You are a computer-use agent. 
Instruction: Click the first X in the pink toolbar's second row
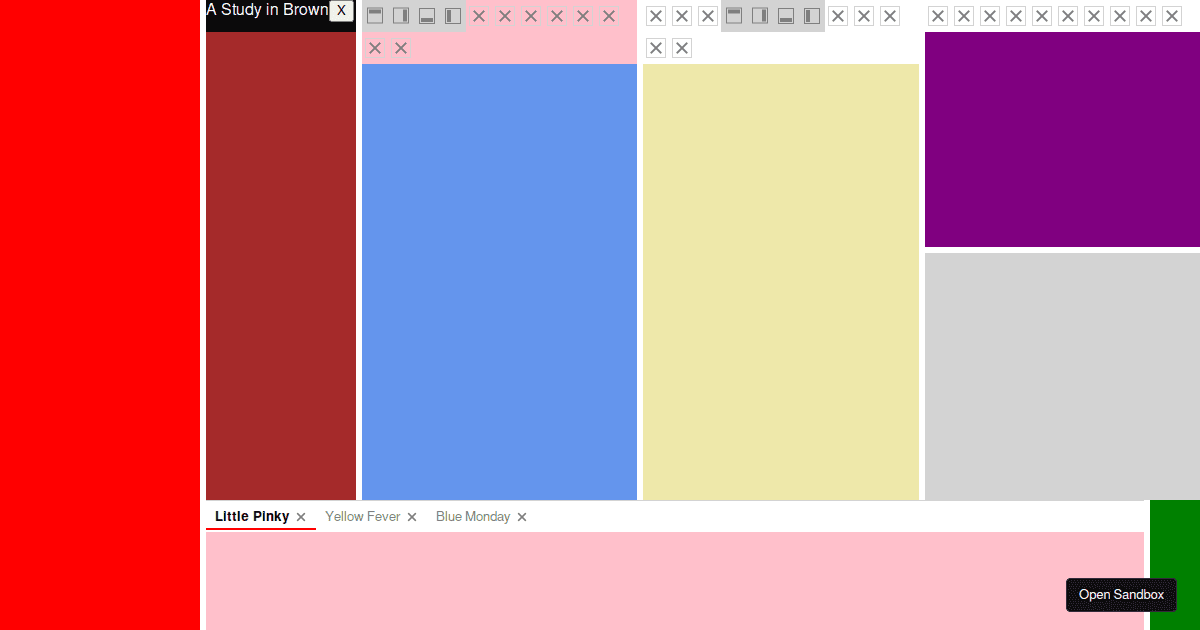(375, 47)
